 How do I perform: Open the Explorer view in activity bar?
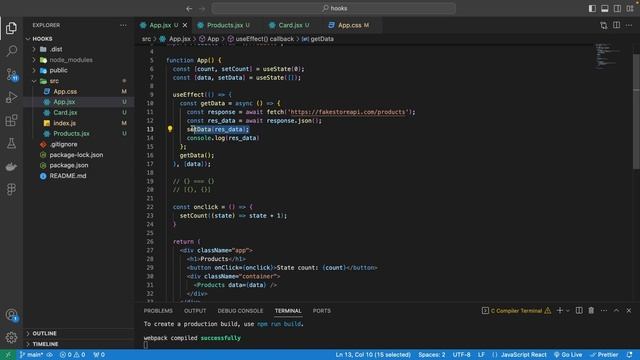11,28
